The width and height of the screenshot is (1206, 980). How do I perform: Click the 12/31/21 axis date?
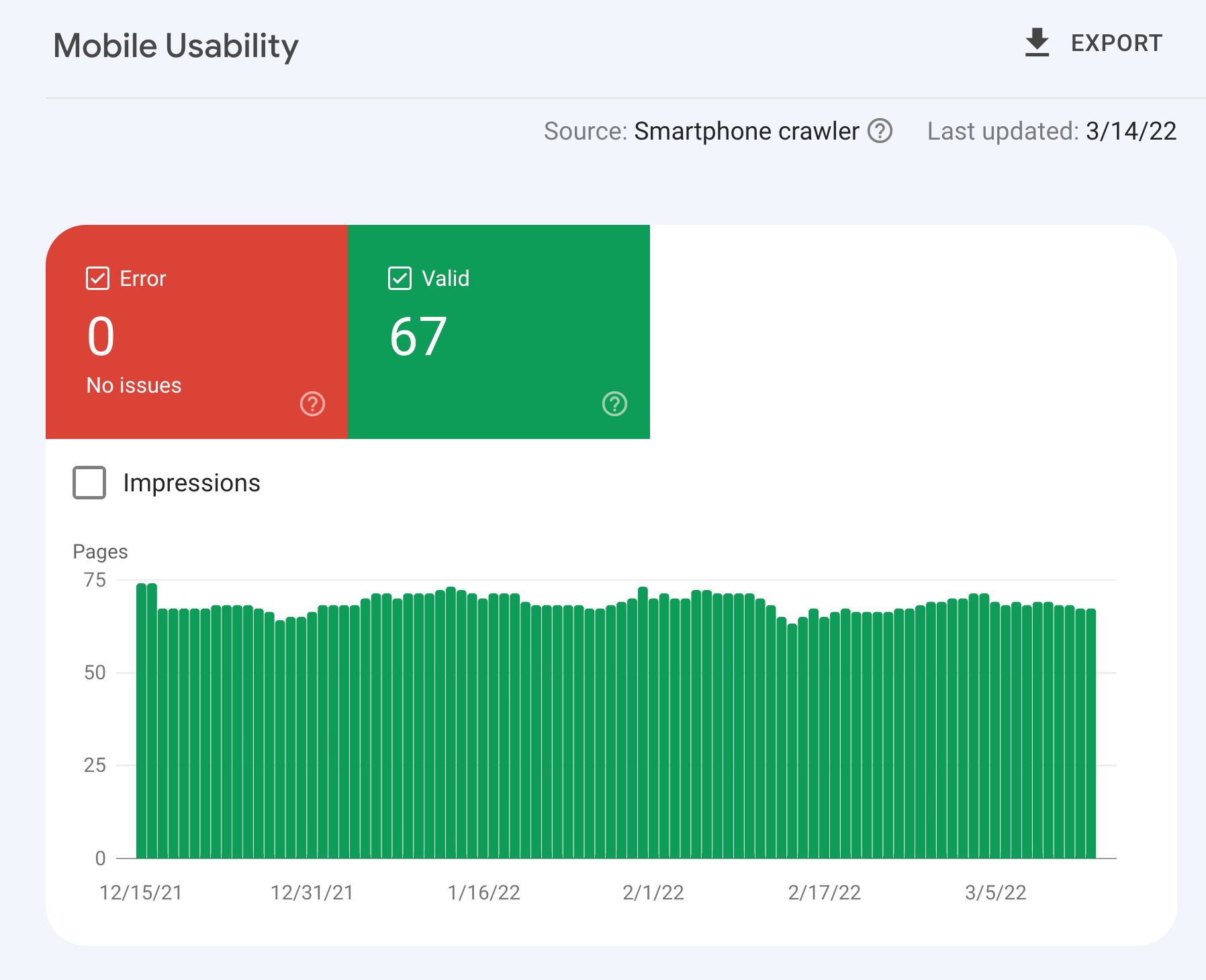(312, 893)
